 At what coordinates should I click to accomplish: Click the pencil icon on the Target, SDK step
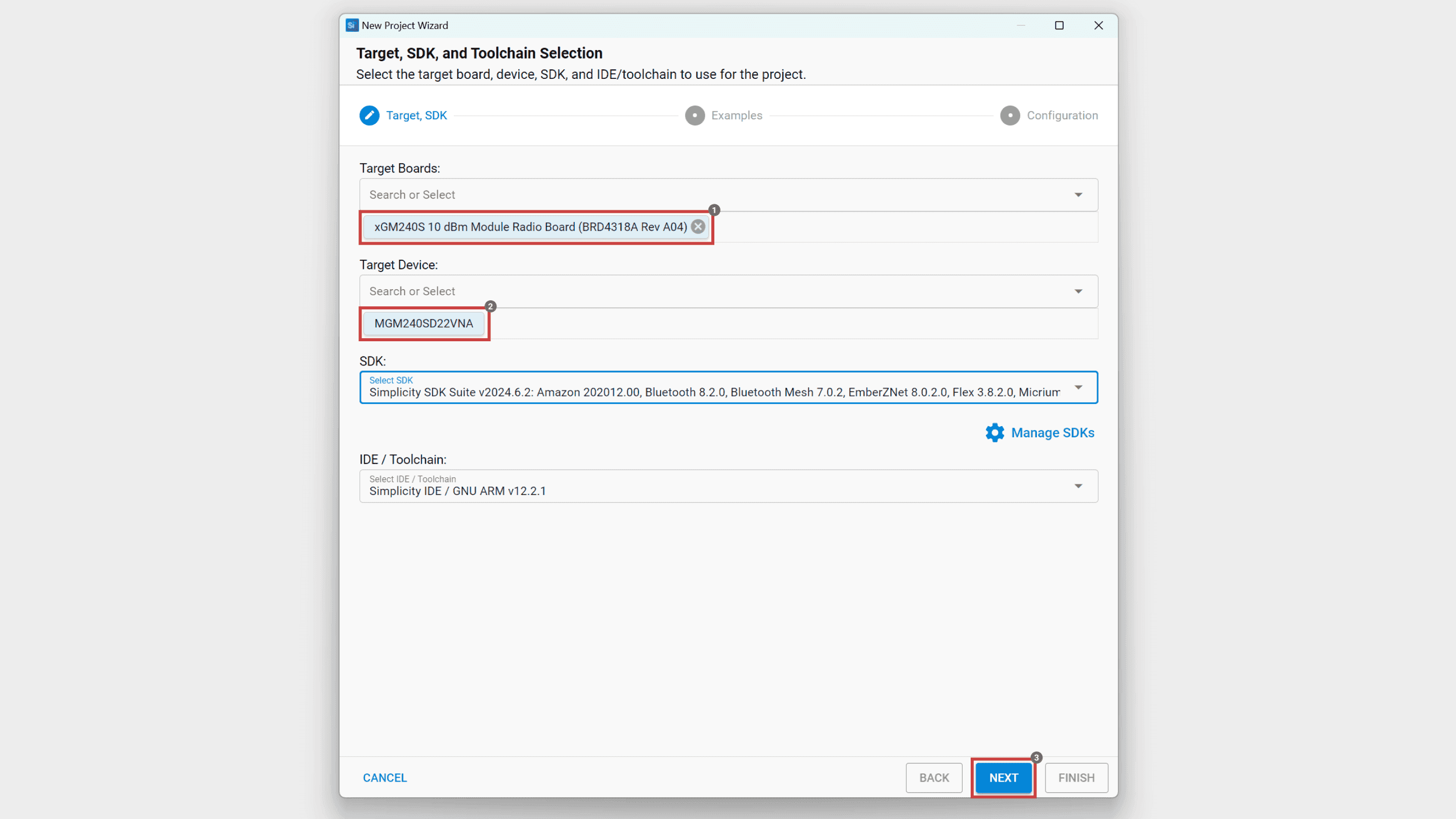click(370, 115)
